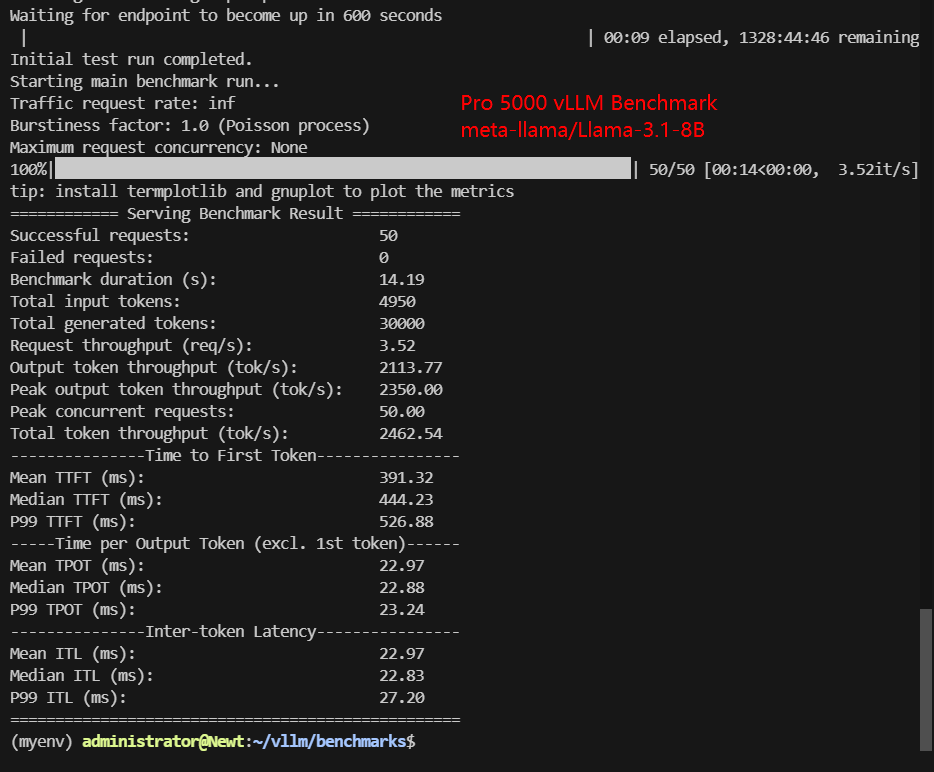934x772 pixels.
Task: Click the peak output throughput value 2350.00
Action: pyautogui.click(x=410, y=390)
